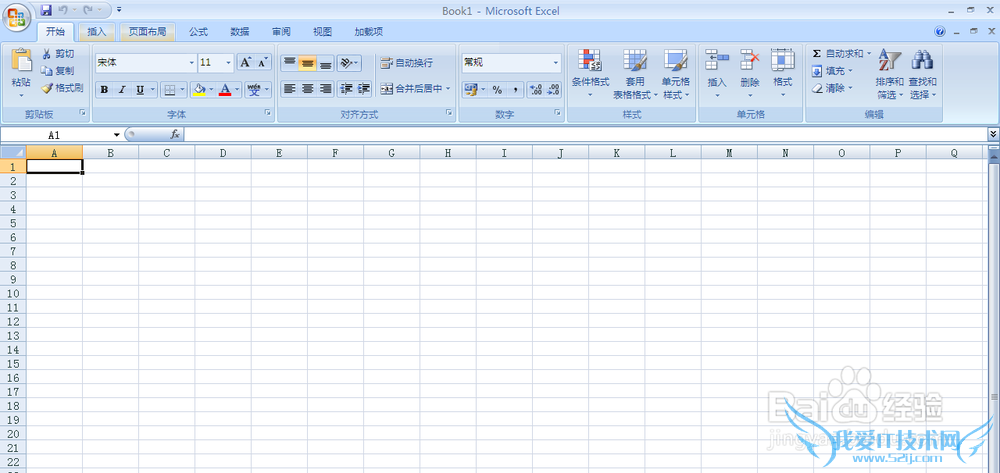Viewport: 1000px width, 473px height.
Task: Open the Office button menu
Action: click(17, 16)
